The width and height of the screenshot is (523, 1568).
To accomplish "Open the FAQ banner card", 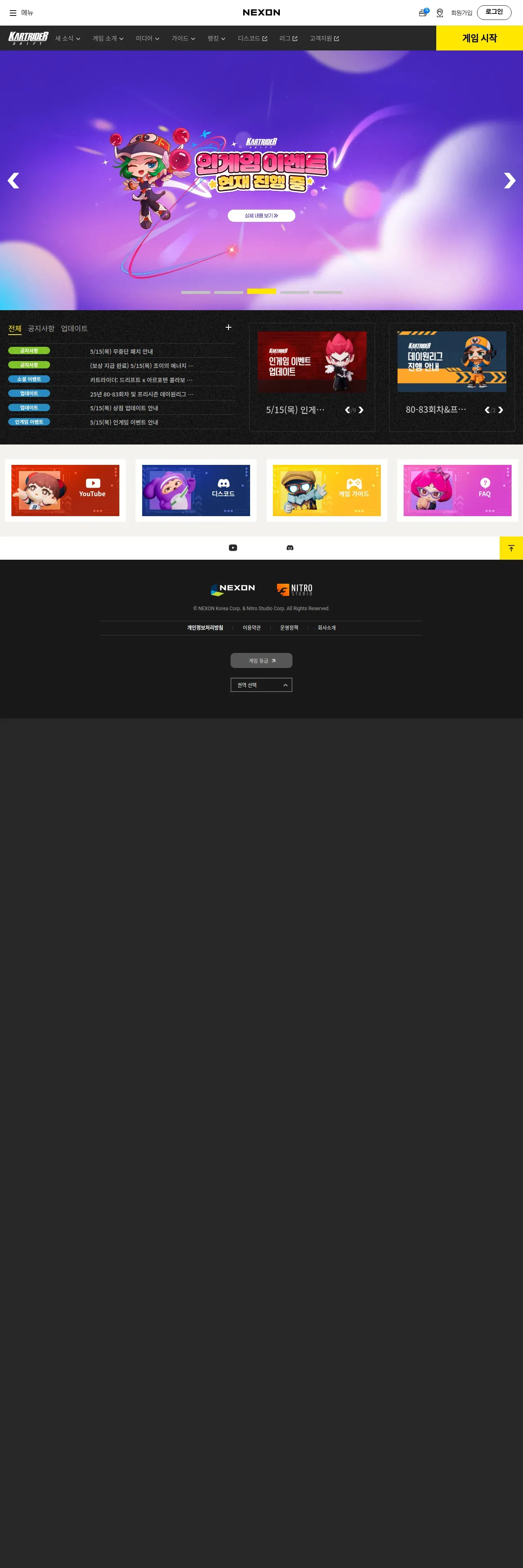I will [x=457, y=491].
